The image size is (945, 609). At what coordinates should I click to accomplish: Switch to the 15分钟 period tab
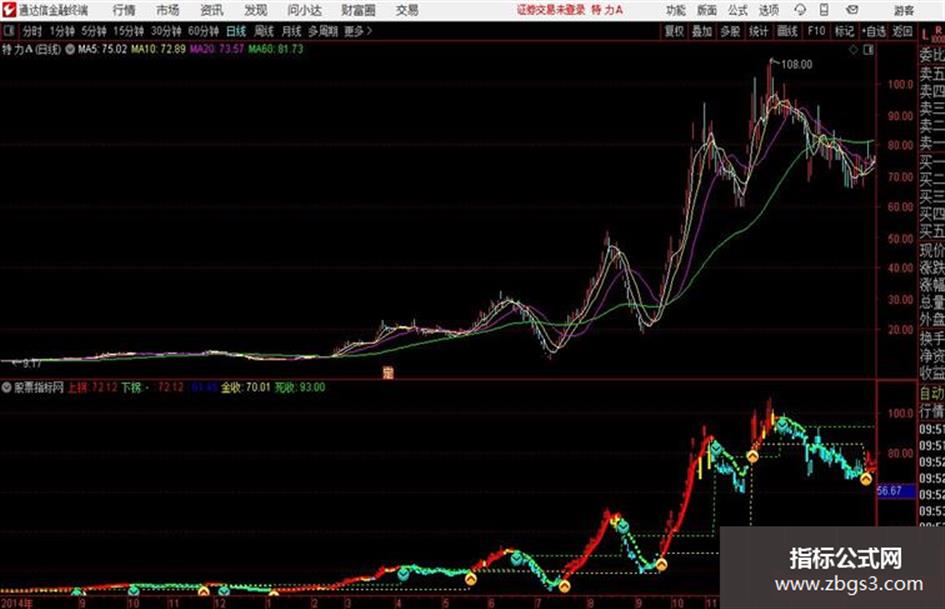128,31
